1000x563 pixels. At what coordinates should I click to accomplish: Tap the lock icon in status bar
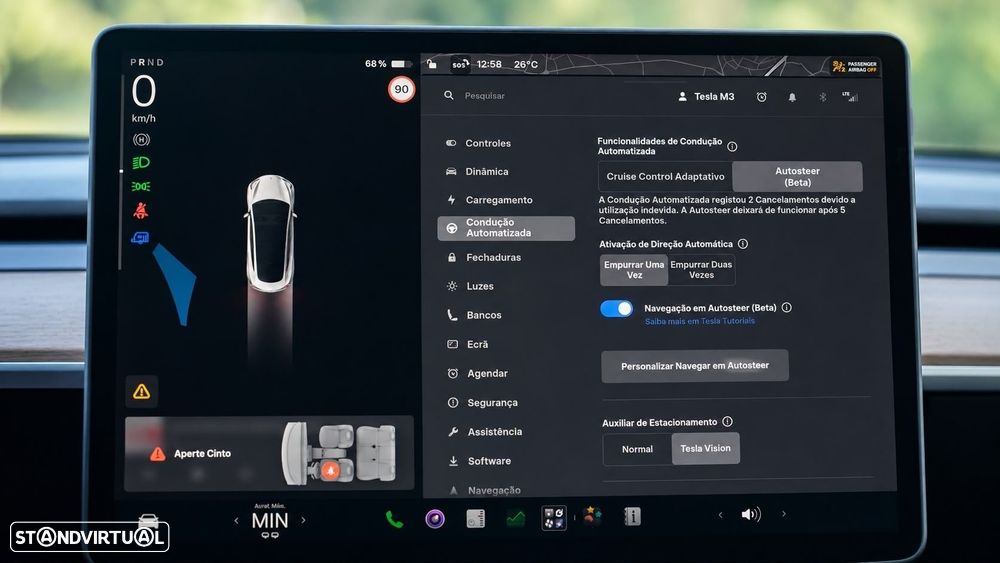coord(432,64)
